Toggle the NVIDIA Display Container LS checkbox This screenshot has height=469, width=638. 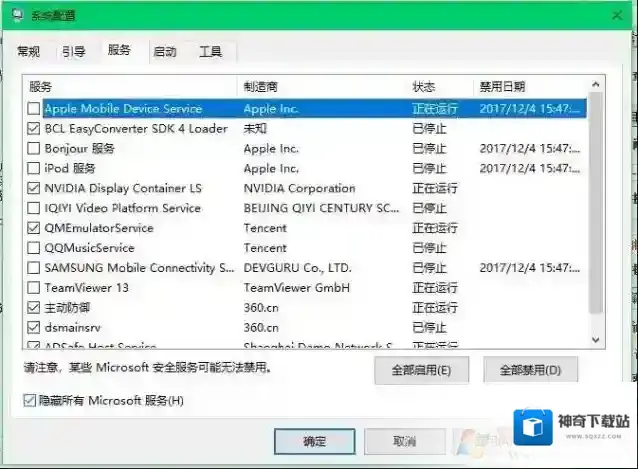click(34, 188)
